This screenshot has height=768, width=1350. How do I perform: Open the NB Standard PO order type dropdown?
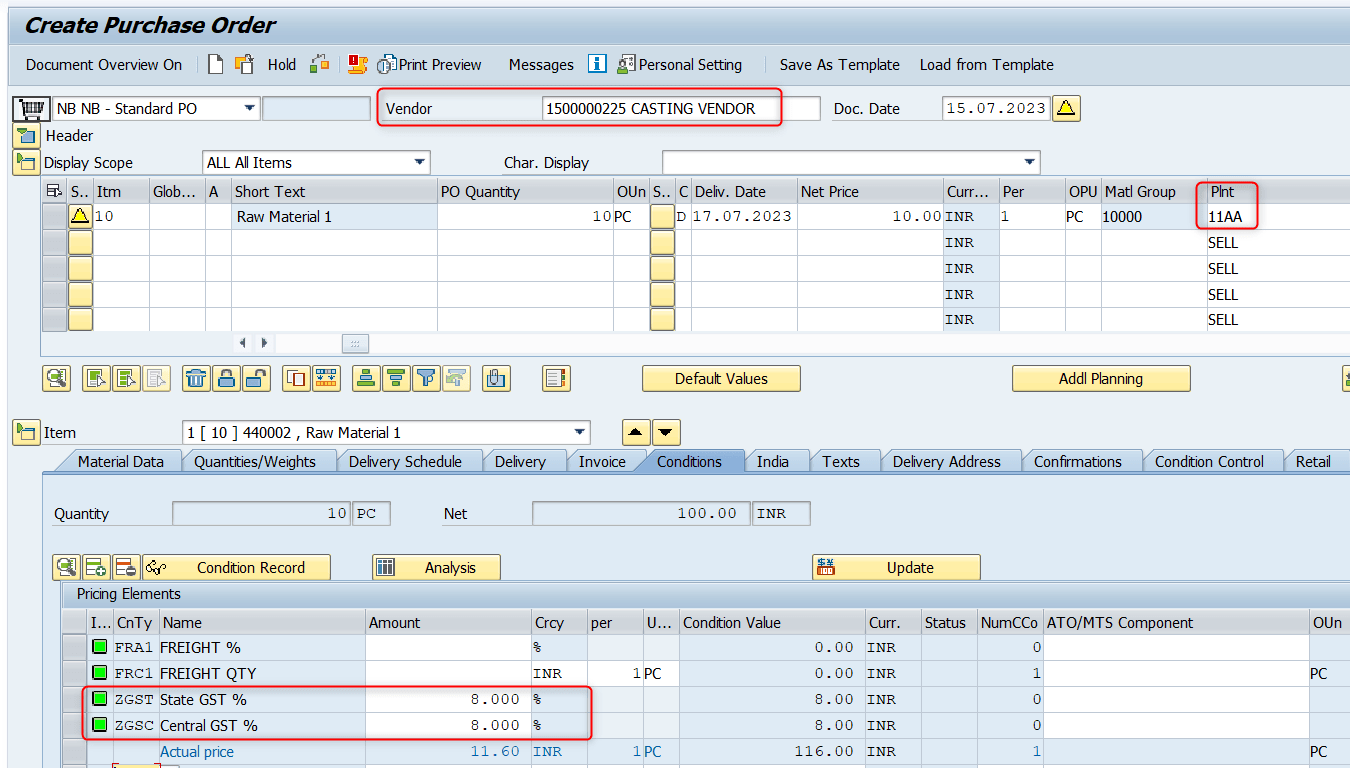click(249, 108)
